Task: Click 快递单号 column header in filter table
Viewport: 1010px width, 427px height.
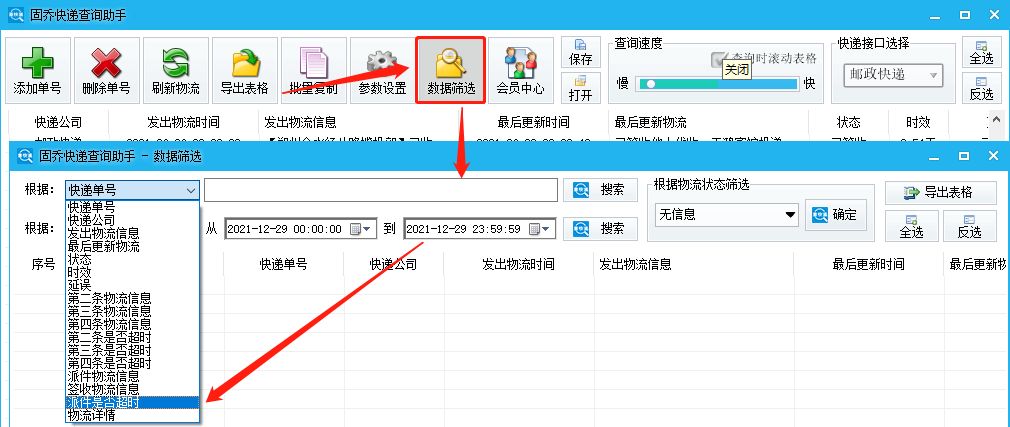Action: pyautogui.click(x=283, y=264)
